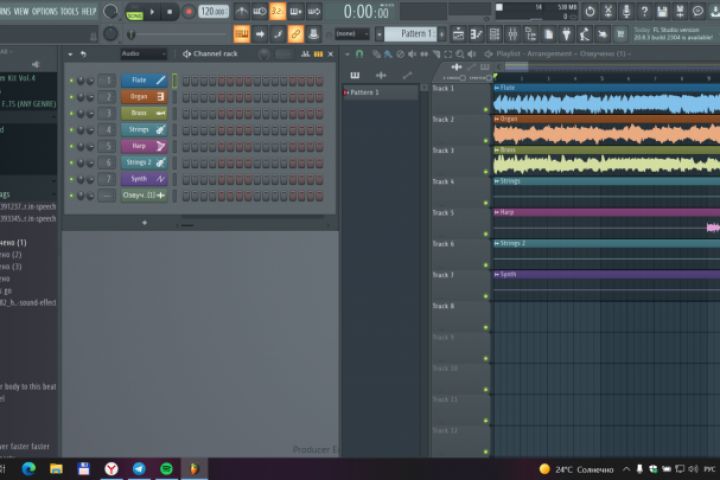This screenshot has width=720, height=480.
Task: Open the Channel rack toolbar shortcut icon
Action: click(x=494, y=34)
